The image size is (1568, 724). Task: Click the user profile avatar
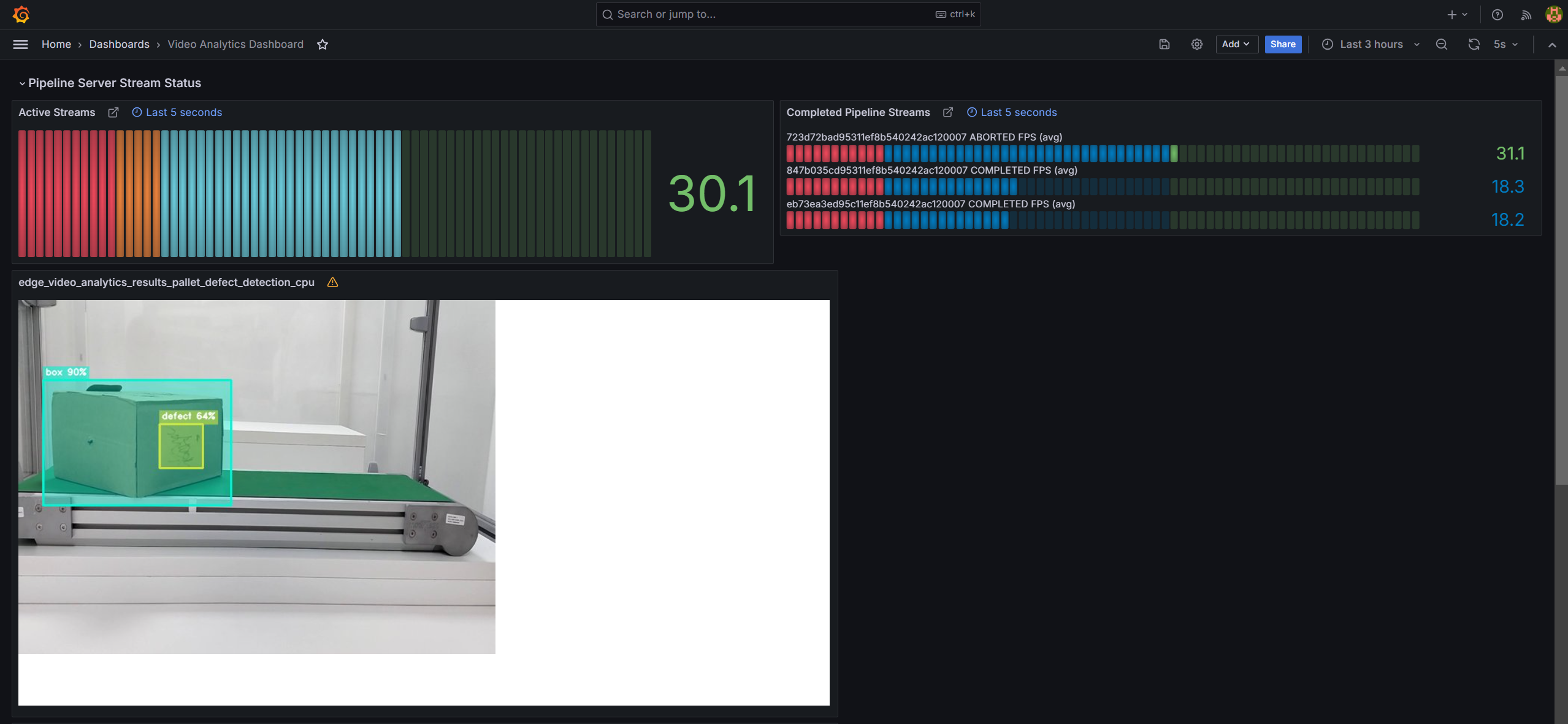click(x=1553, y=15)
